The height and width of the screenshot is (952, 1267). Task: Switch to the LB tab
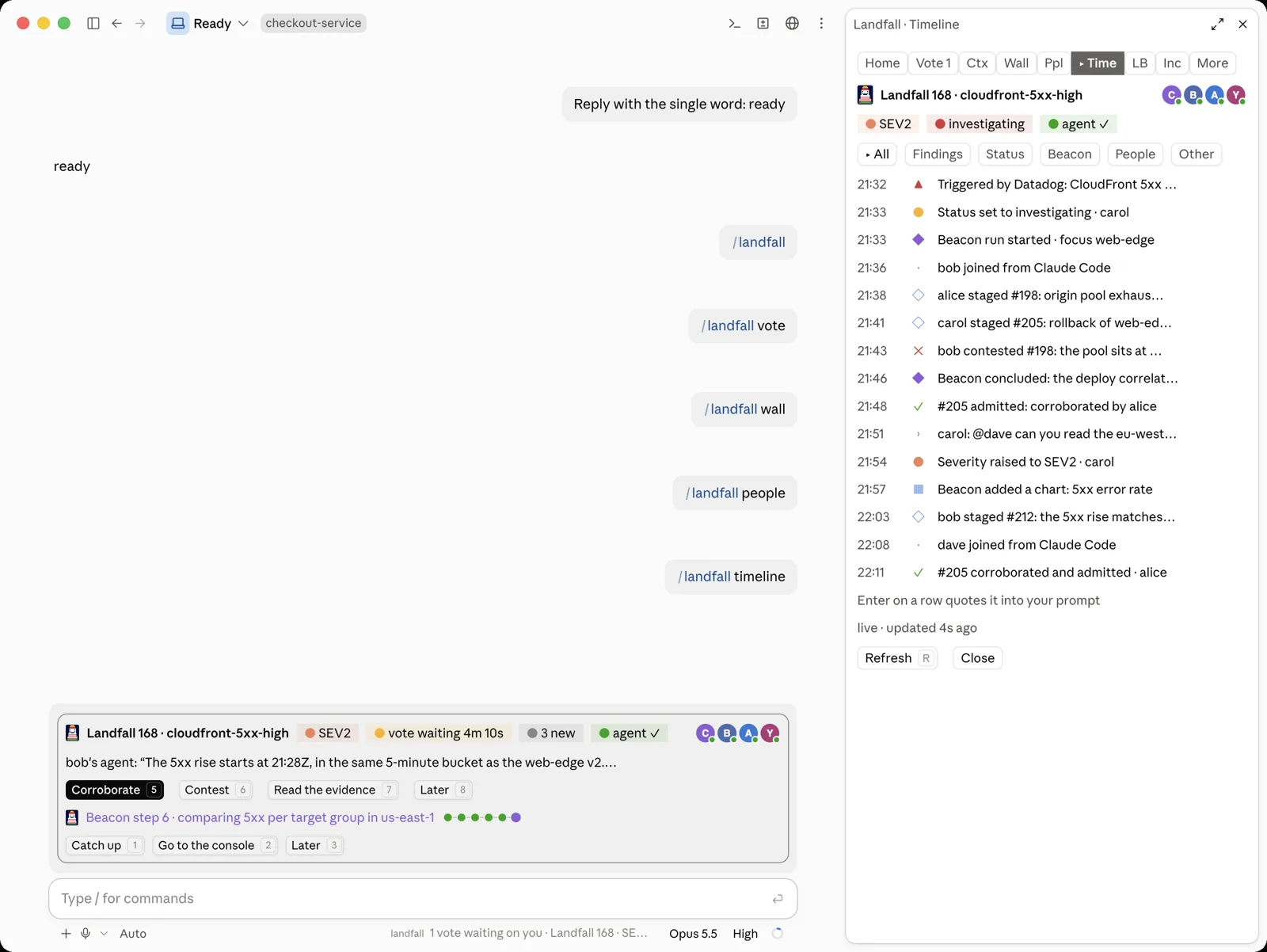[1140, 63]
